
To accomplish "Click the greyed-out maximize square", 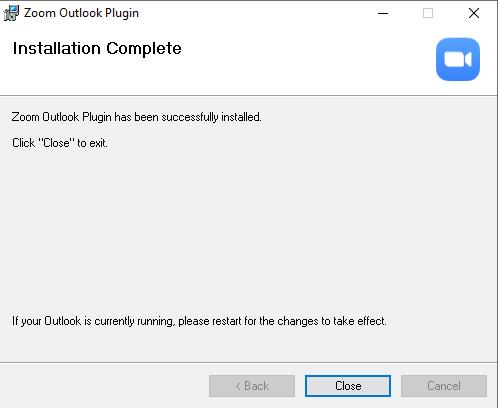I will [x=428, y=13].
